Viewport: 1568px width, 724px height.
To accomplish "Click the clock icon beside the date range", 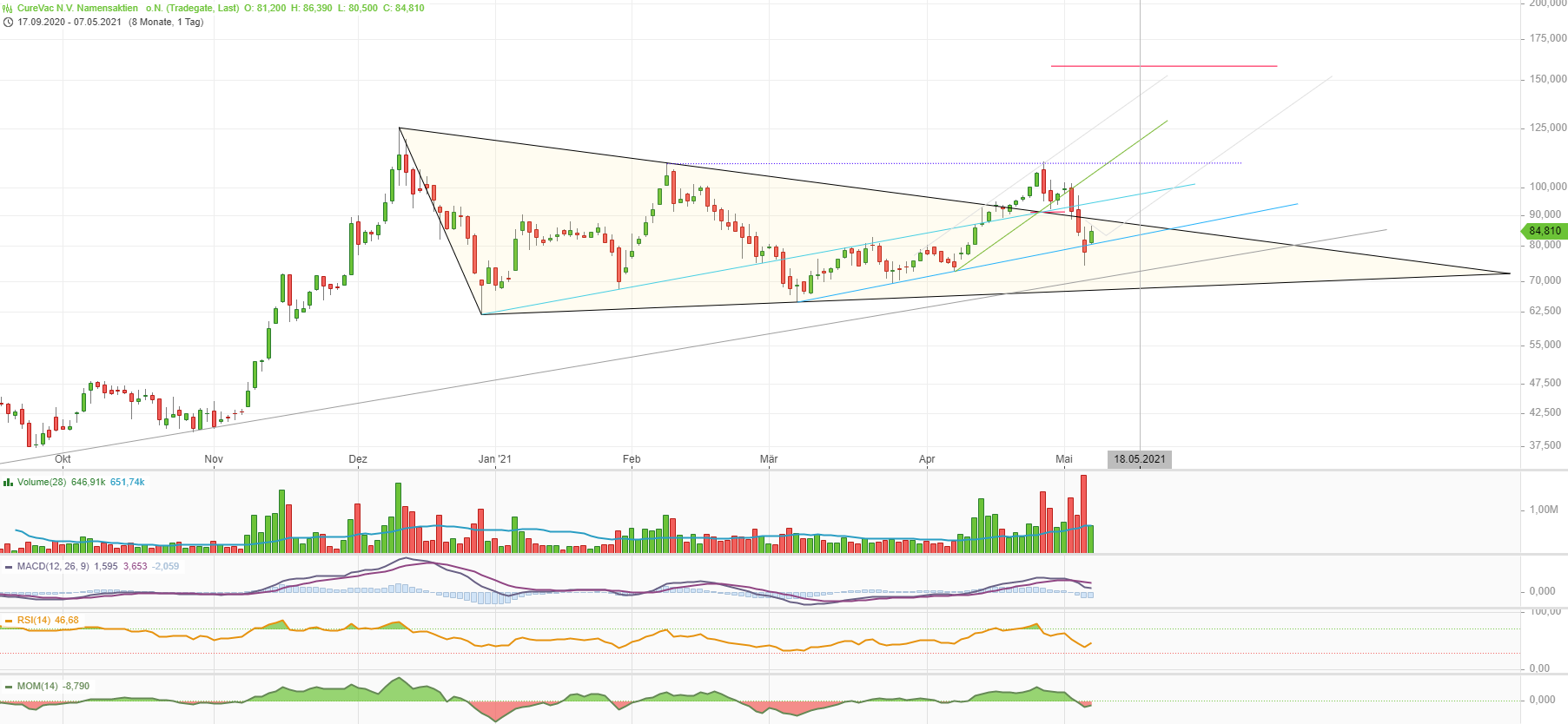I will point(8,22).
